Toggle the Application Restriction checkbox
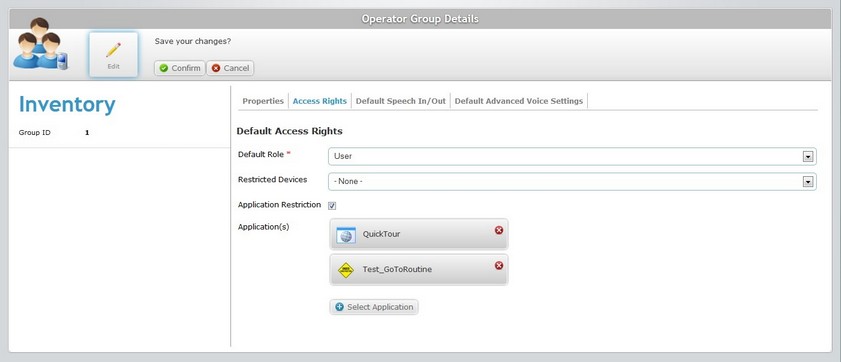 click(332, 205)
